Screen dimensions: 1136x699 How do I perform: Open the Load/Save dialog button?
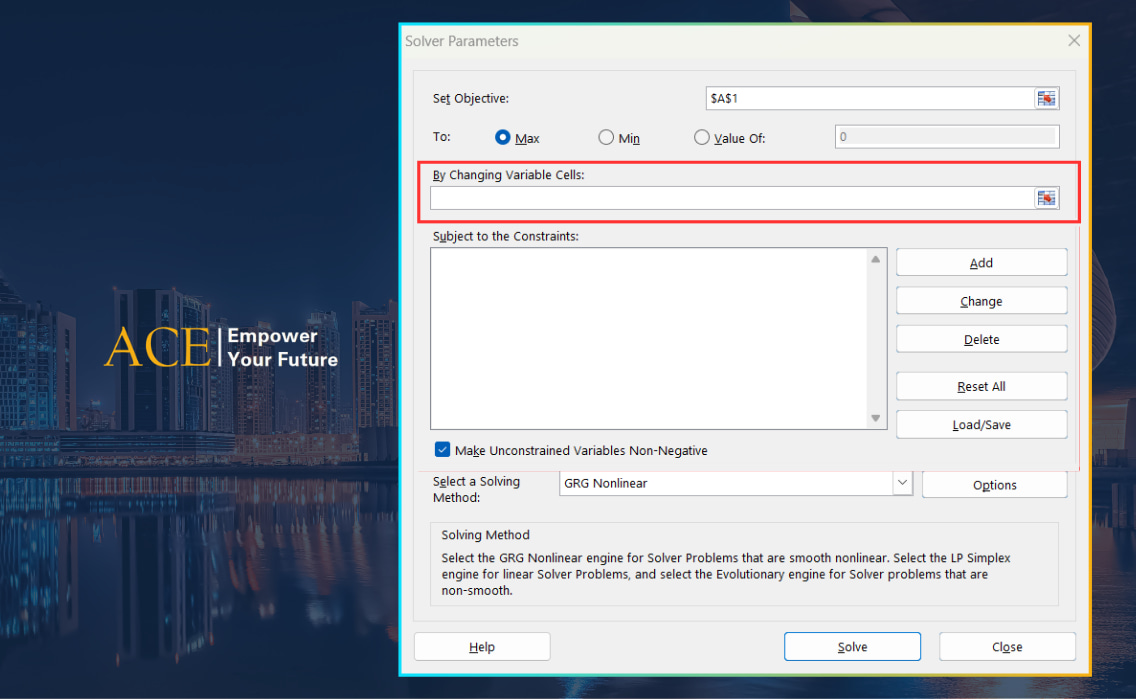click(x=981, y=425)
